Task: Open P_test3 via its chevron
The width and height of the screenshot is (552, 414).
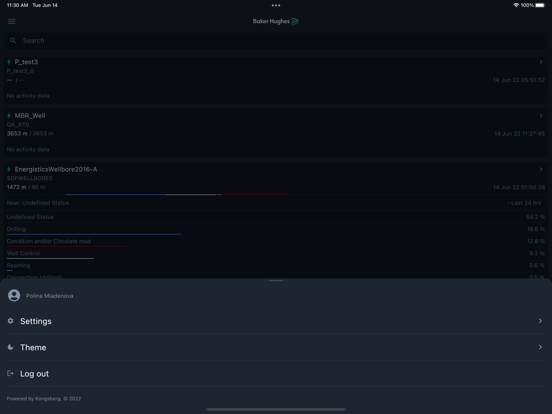Action: point(541,62)
